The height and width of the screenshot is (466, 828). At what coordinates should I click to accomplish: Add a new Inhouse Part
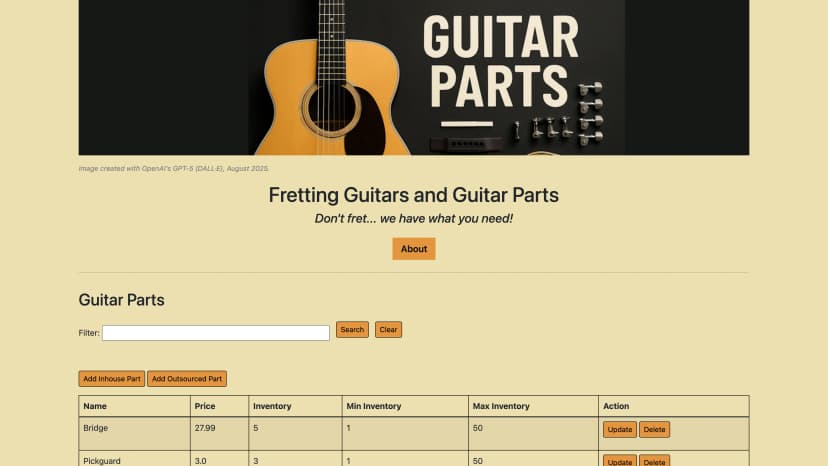[x=112, y=379]
